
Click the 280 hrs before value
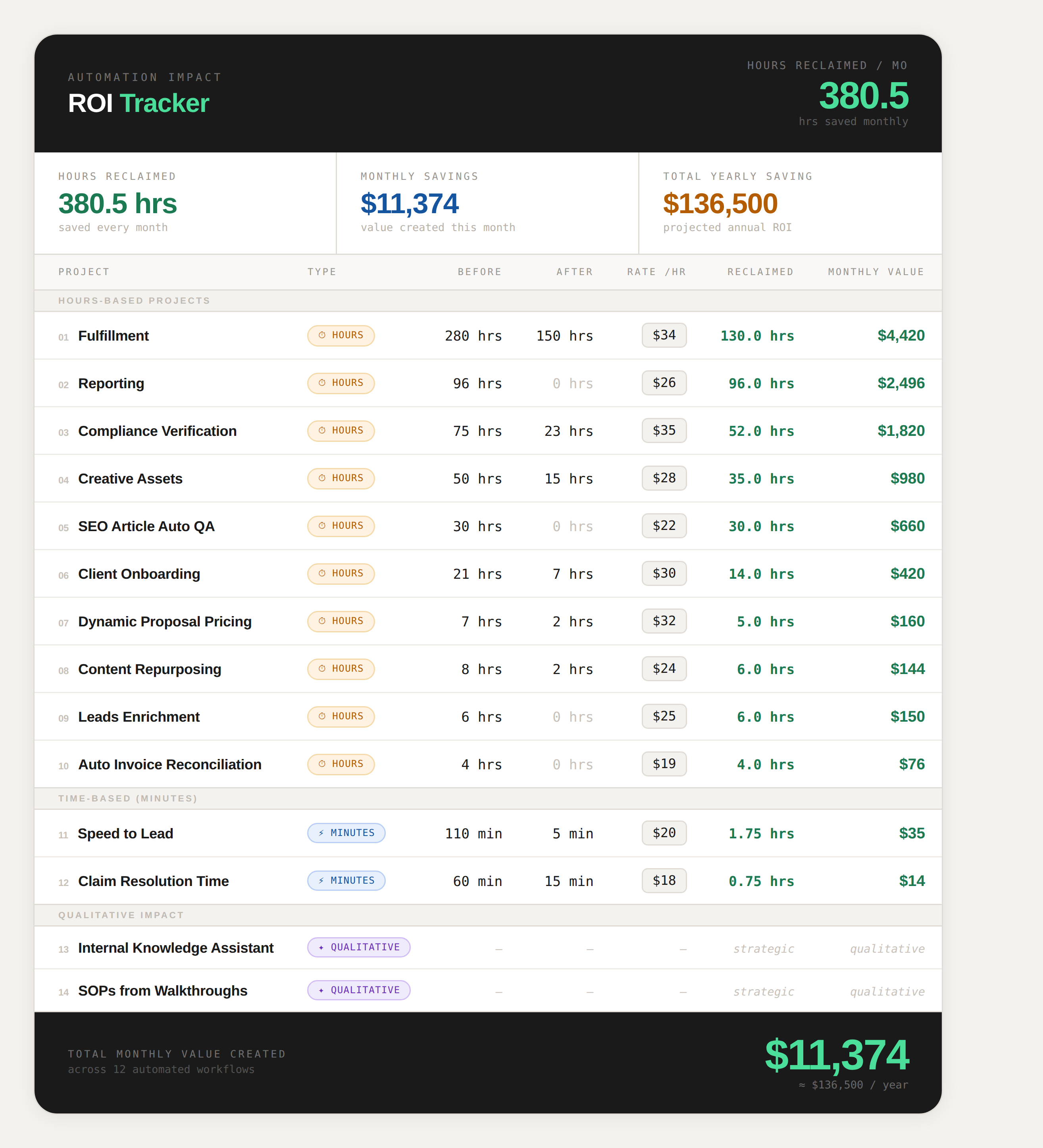pos(473,336)
